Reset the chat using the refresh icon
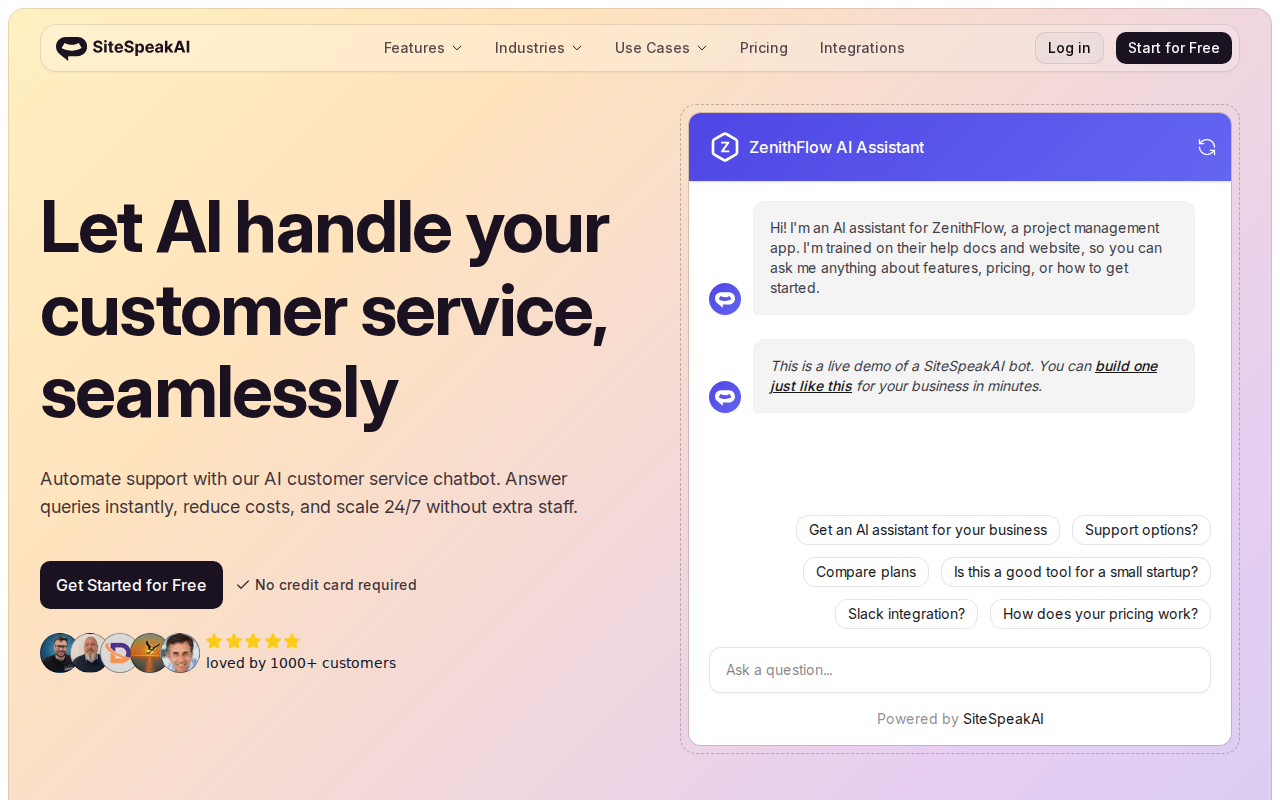Viewport: 1280px width, 800px height. (x=1207, y=146)
